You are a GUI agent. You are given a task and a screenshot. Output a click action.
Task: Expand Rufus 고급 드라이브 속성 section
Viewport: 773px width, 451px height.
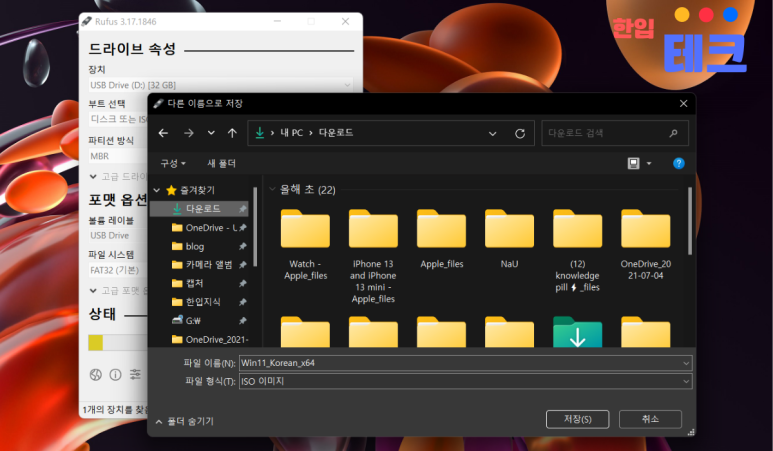[93, 176]
